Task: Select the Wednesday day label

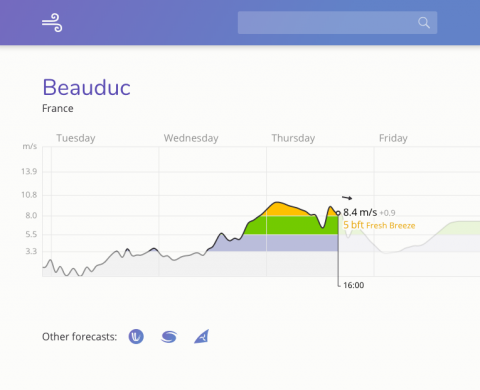Action: pyautogui.click(x=191, y=138)
